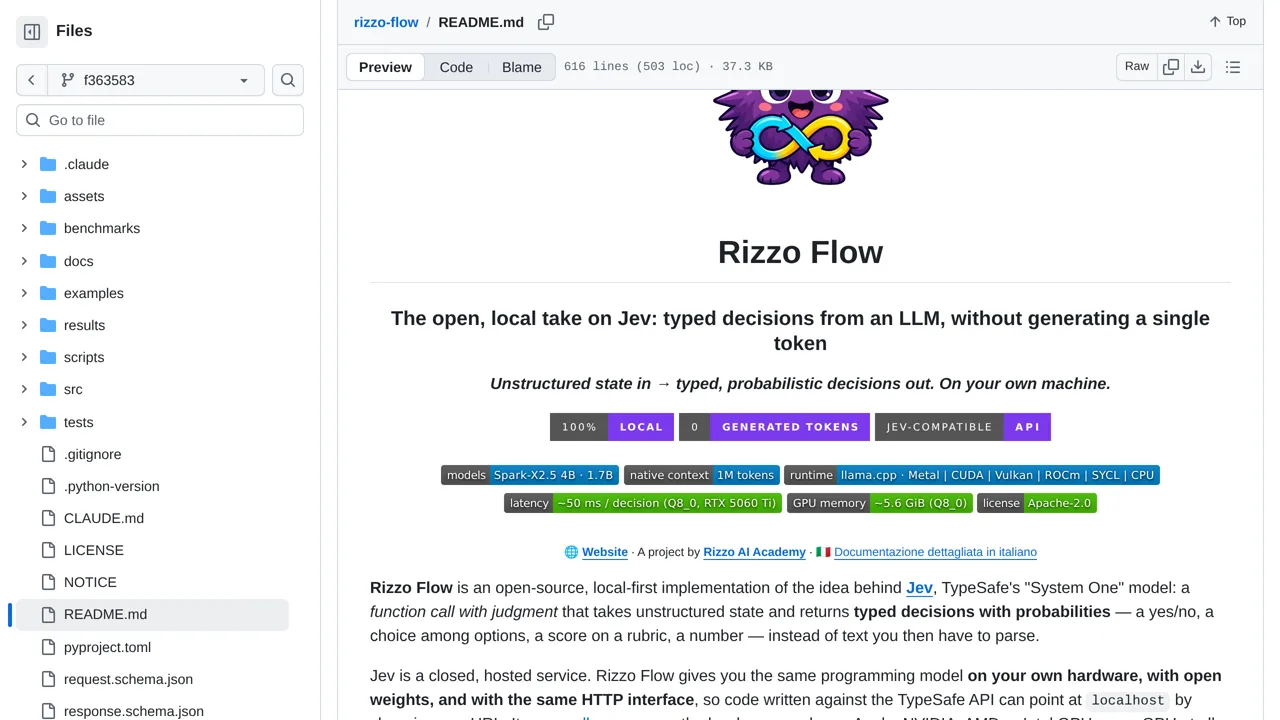The image size is (1280, 720).
Task: Download the raw file icon
Action: click(x=1198, y=67)
